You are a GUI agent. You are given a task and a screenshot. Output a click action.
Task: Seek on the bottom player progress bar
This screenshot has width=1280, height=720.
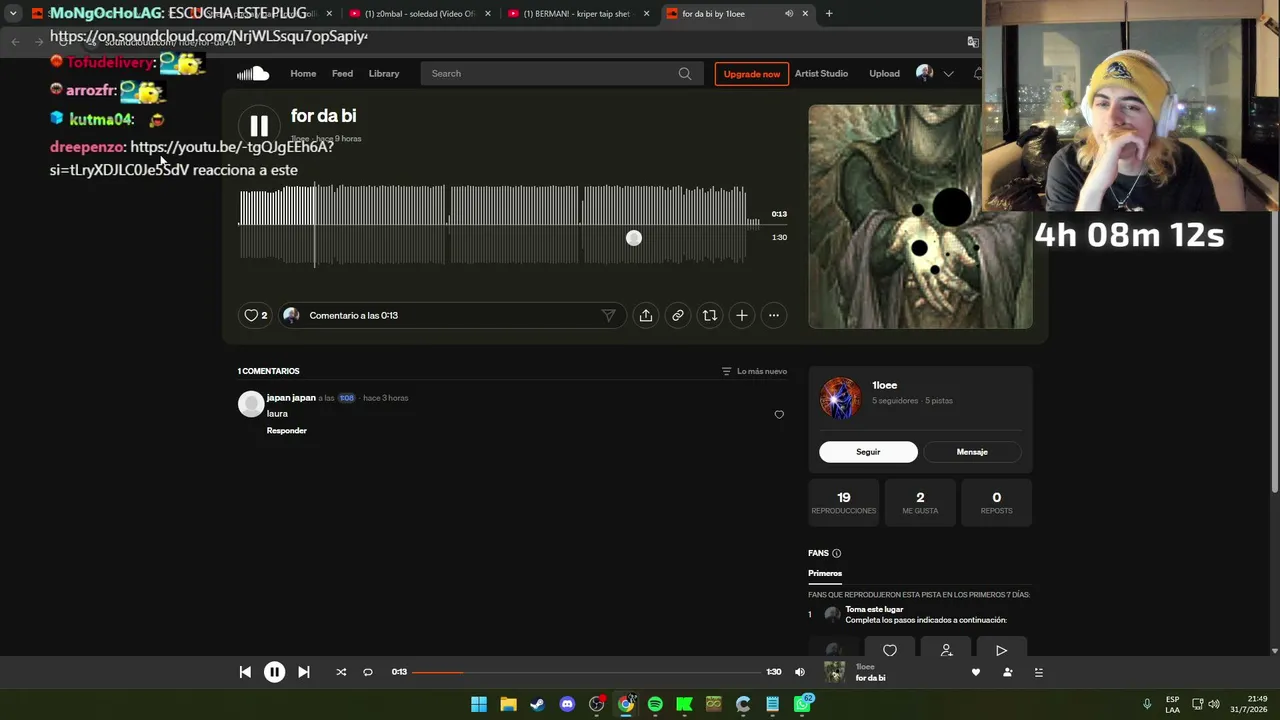pos(587,672)
